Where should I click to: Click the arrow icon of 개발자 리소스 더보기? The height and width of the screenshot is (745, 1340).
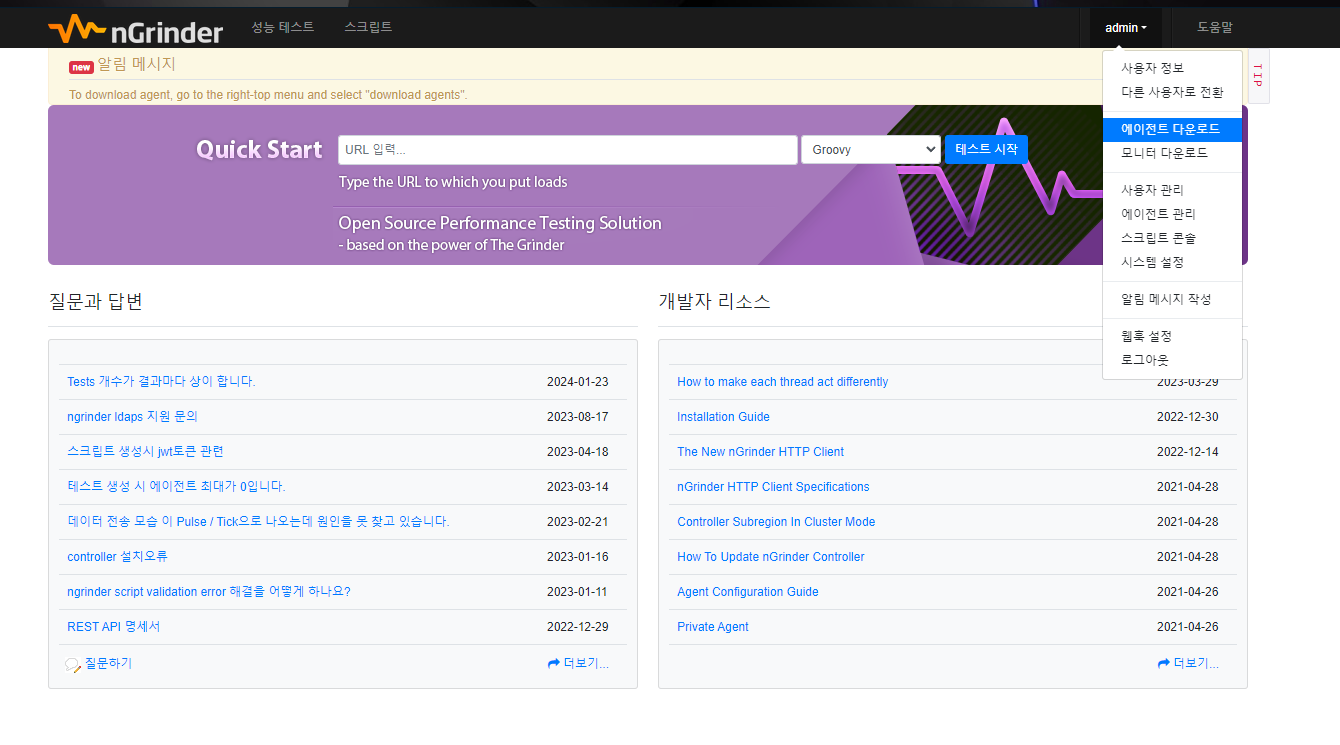1164,663
